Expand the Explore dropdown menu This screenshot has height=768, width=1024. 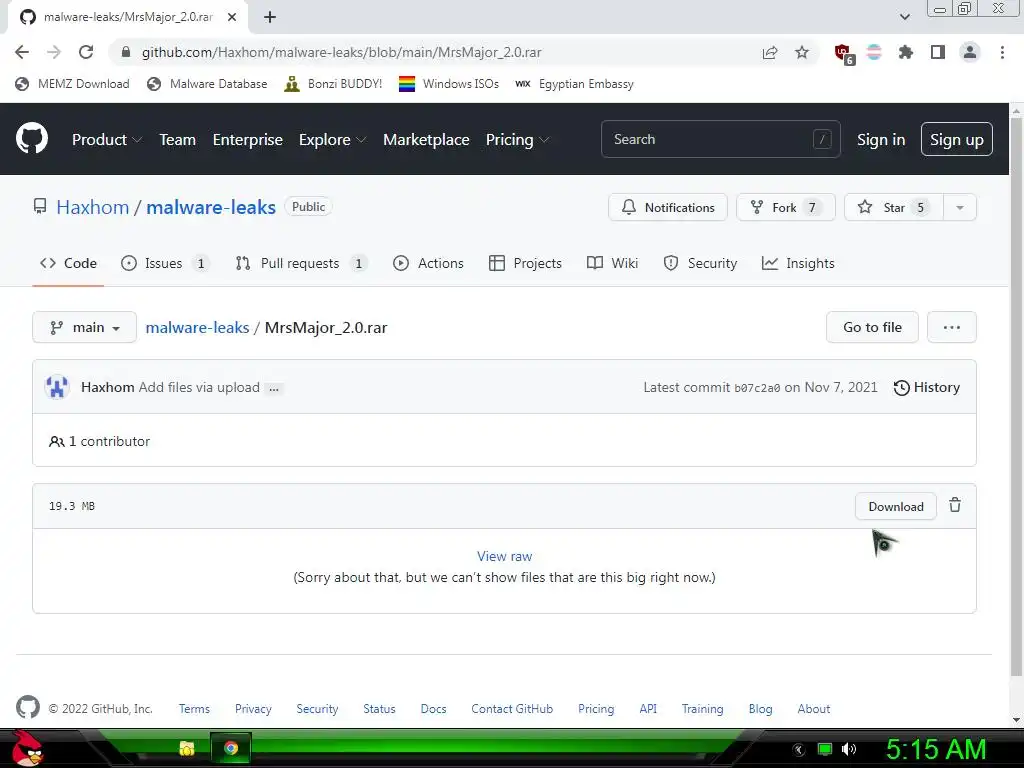pos(332,140)
